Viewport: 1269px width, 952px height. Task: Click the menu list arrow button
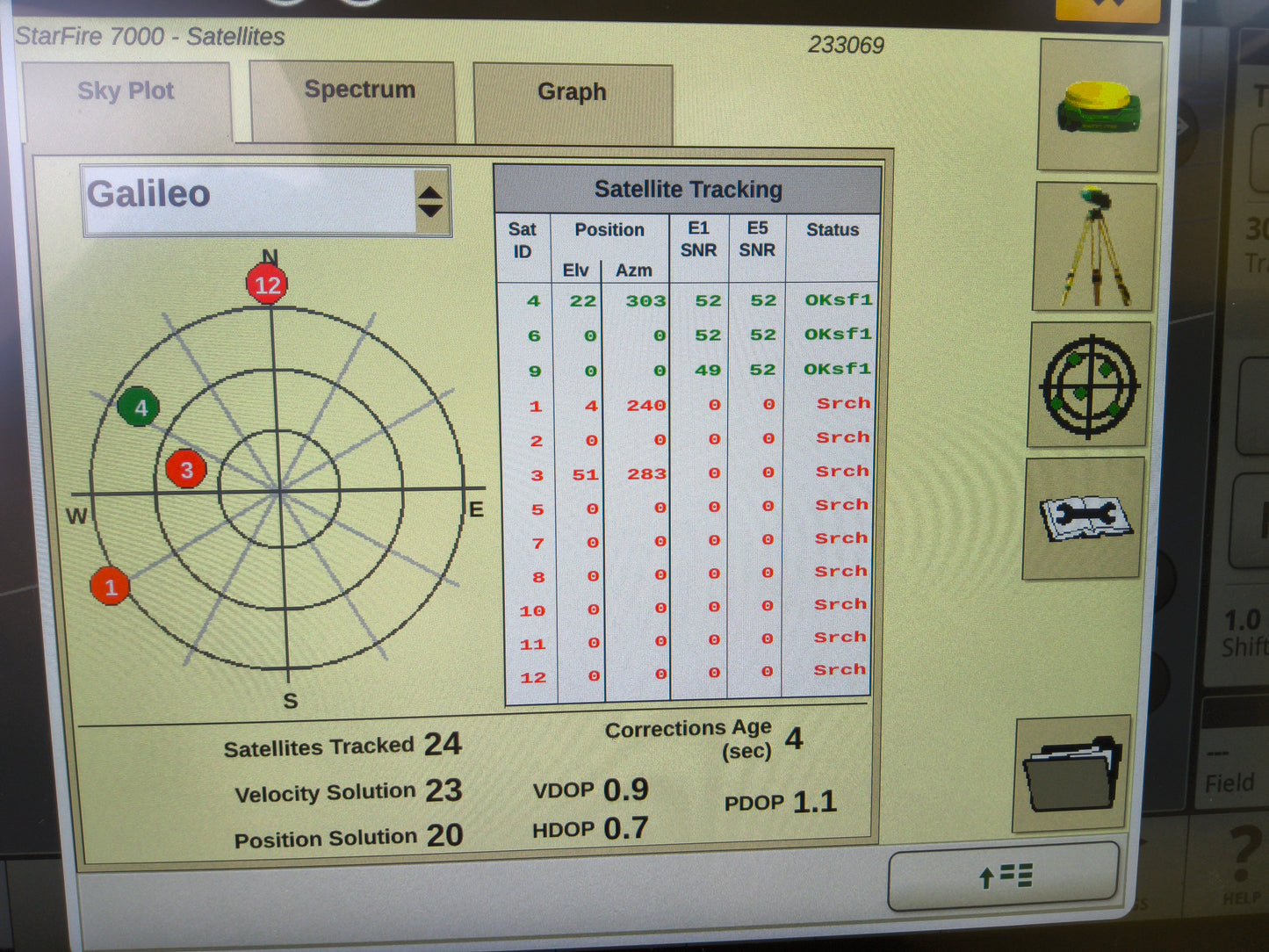[1004, 876]
